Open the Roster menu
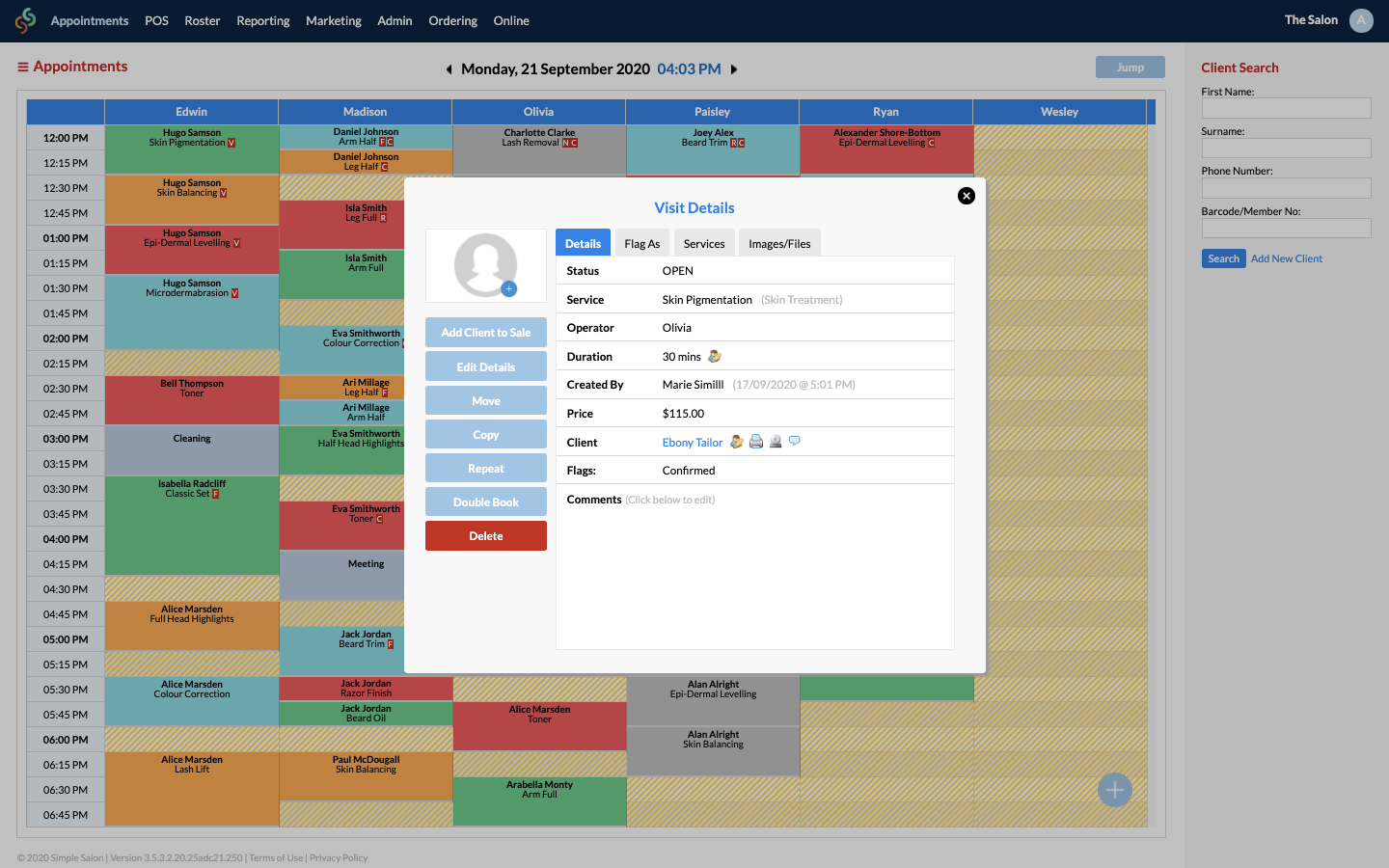Viewport: 1389px width, 868px height. pos(203,20)
